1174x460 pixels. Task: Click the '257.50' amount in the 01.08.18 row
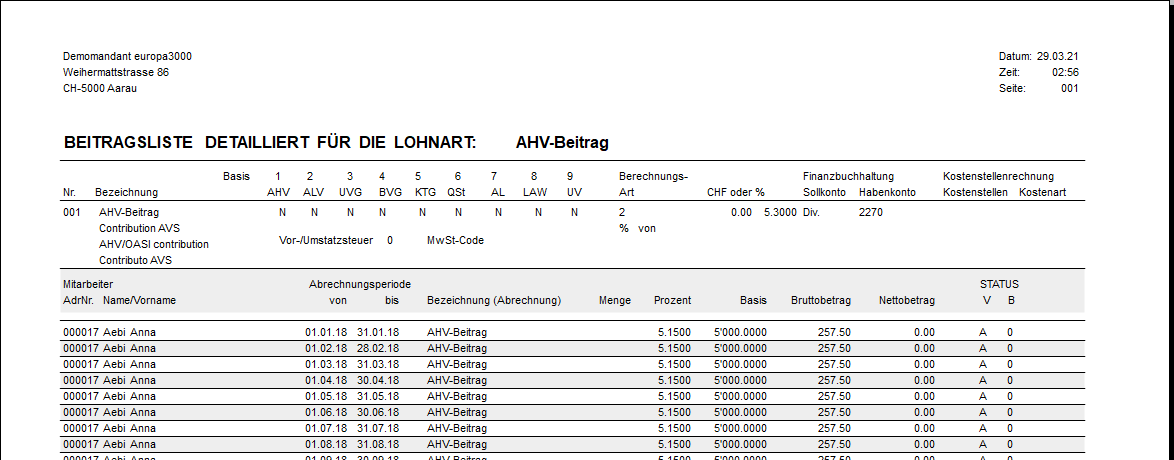[x=834, y=444]
